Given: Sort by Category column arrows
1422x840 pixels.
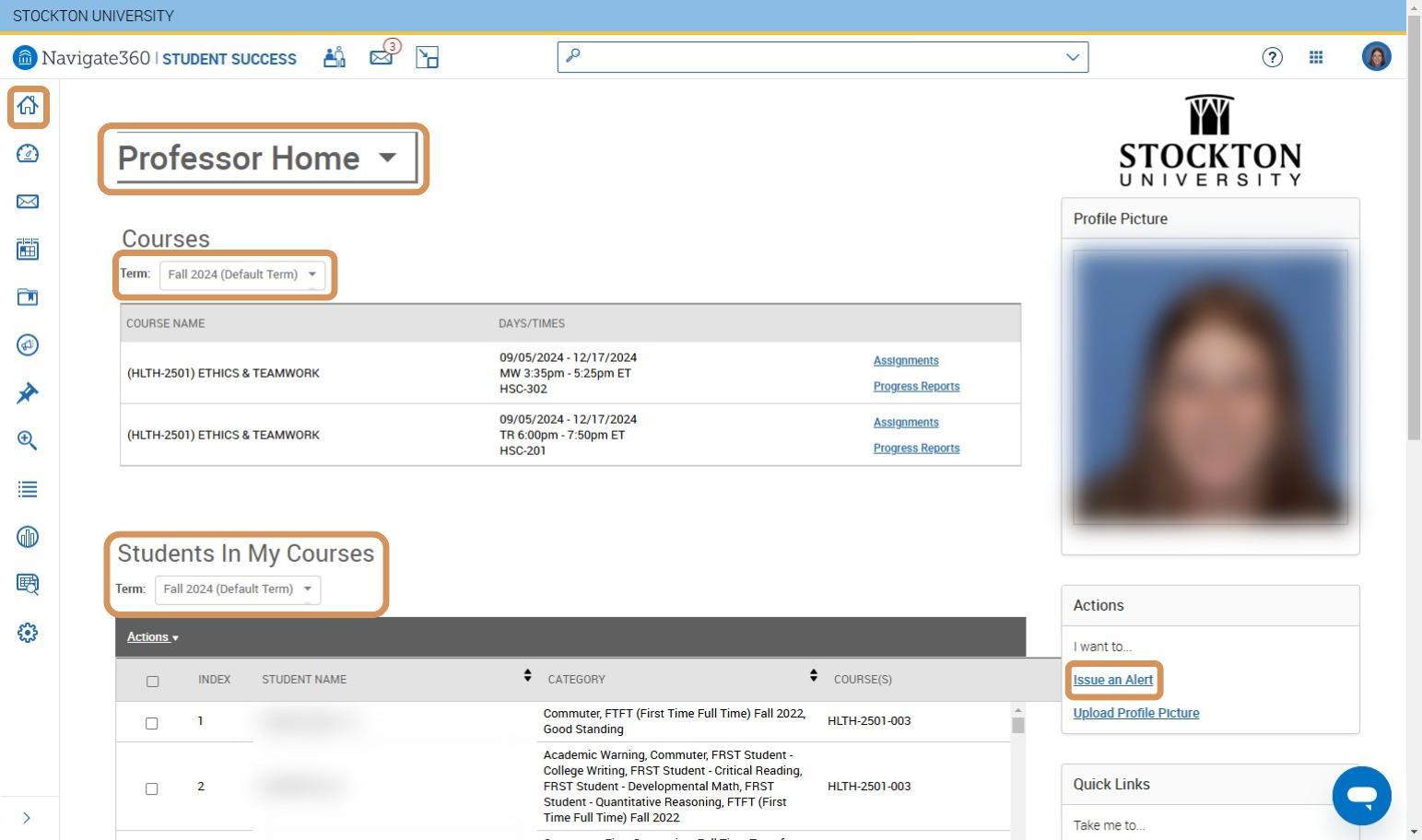Looking at the screenshot, I should tap(813, 676).
